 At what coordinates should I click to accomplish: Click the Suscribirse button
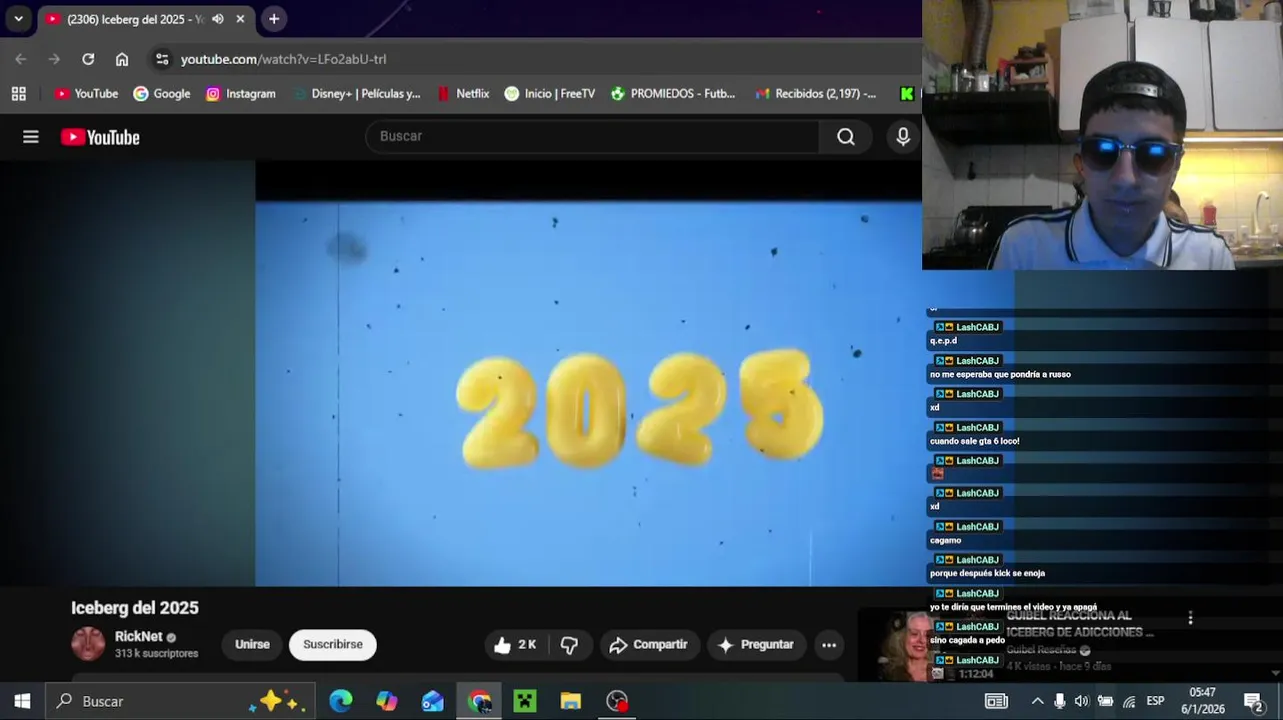tap(333, 645)
